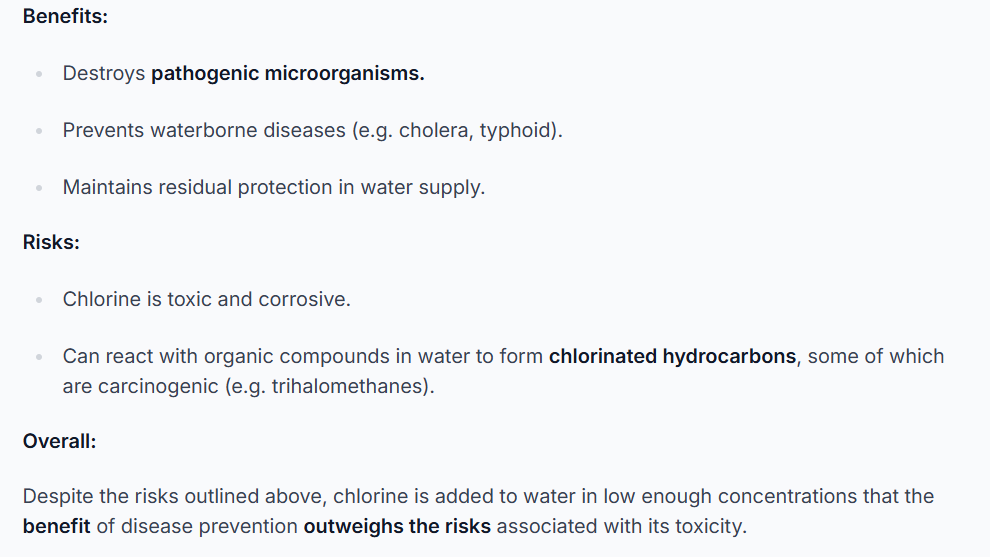Click 'Chlorine is toxic and corrosive.' text

[x=206, y=299]
